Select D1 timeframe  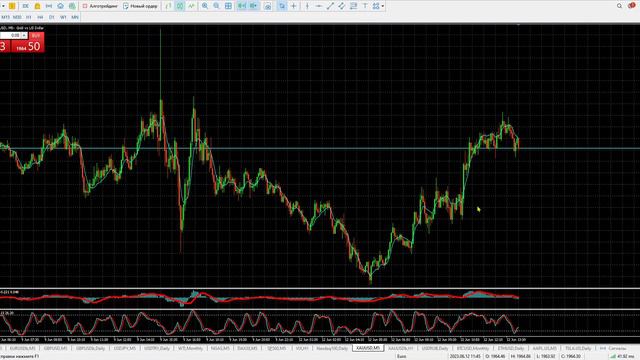(x=51, y=17)
